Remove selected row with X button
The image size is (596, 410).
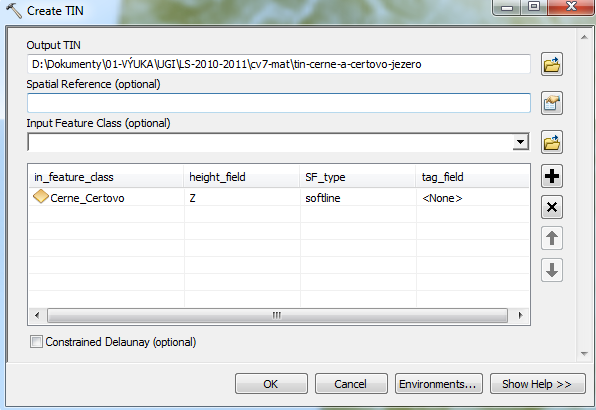pos(552,207)
